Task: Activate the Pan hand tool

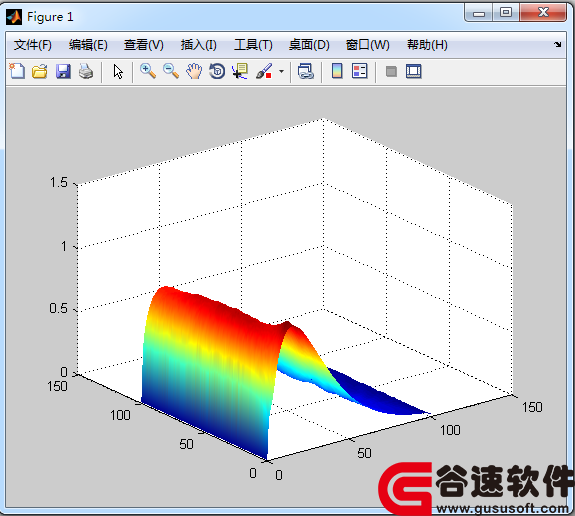Action: pos(194,71)
